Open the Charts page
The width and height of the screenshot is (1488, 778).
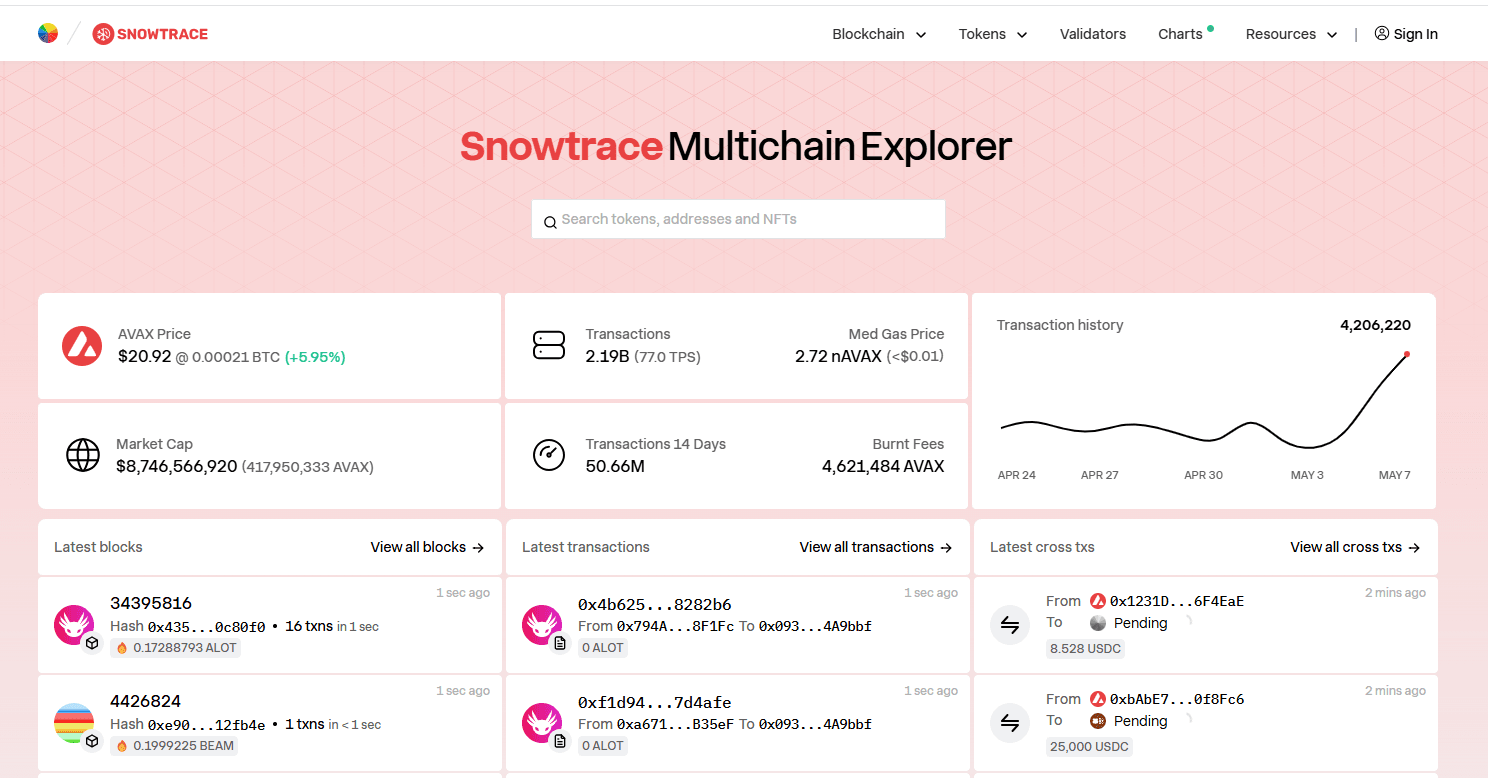1180,34
